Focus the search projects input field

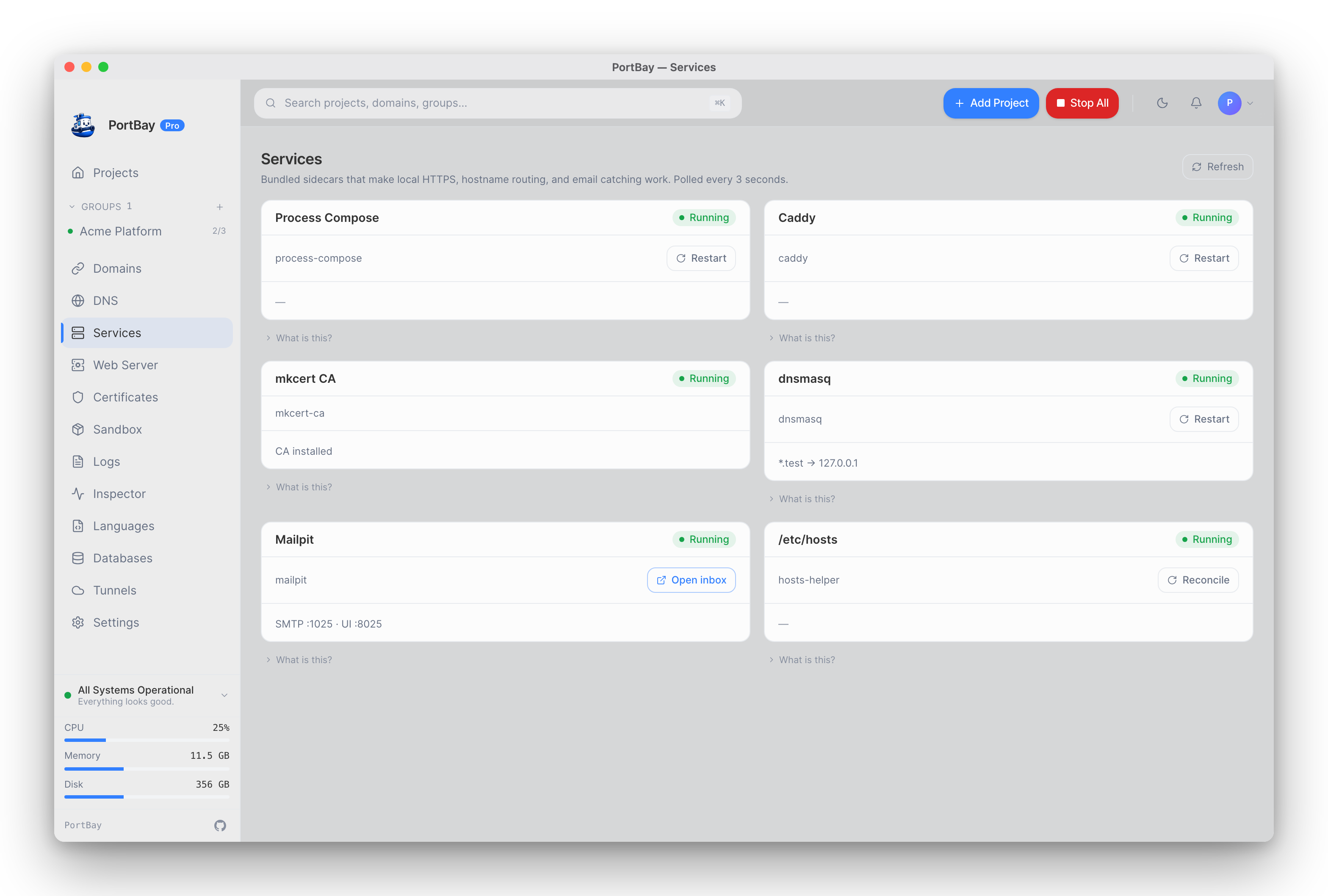pos(498,103)
